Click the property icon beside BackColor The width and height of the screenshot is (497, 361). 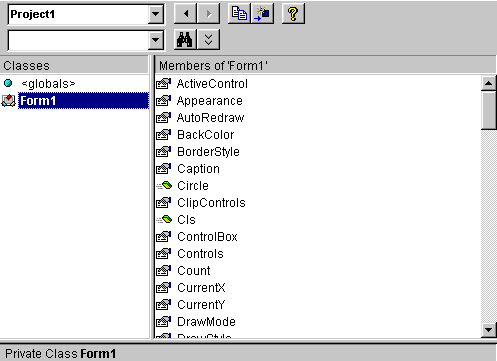tap(164, 134)
